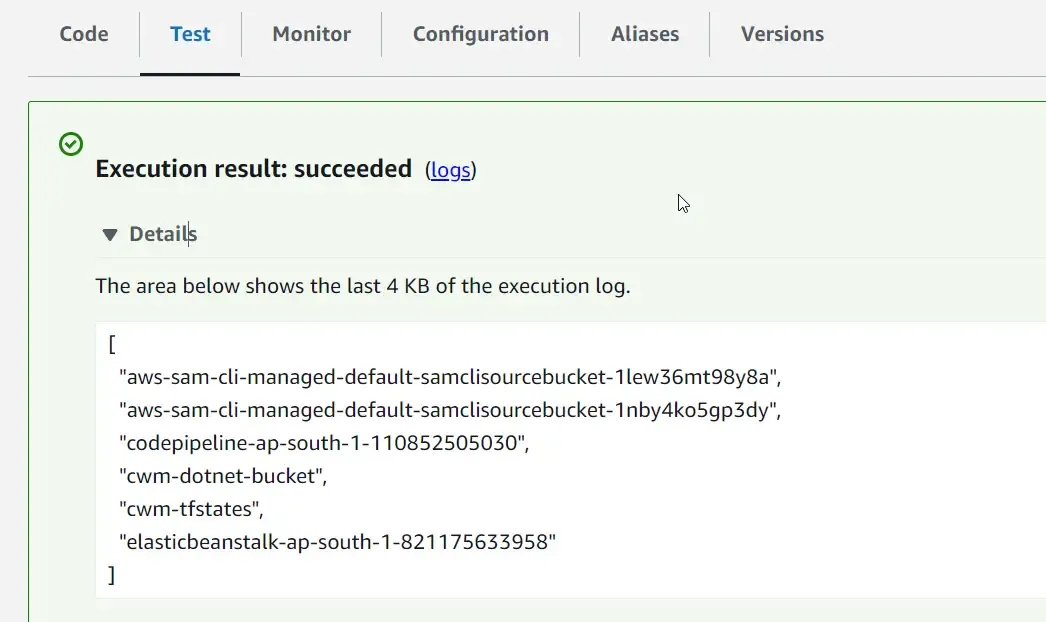Open the Monitor tab
The image size is (1046, 622).
(x=311, y=33)
